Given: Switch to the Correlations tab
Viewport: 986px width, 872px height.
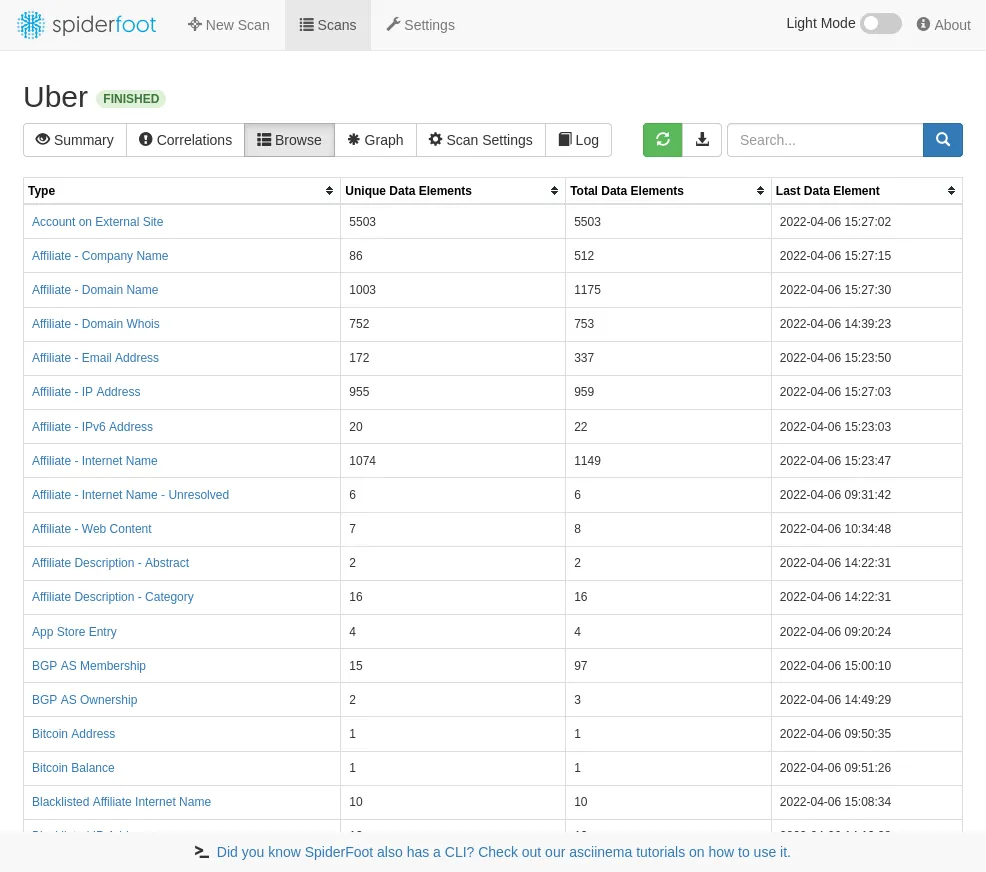Looking at the screenshot, I should coord(185,140).
